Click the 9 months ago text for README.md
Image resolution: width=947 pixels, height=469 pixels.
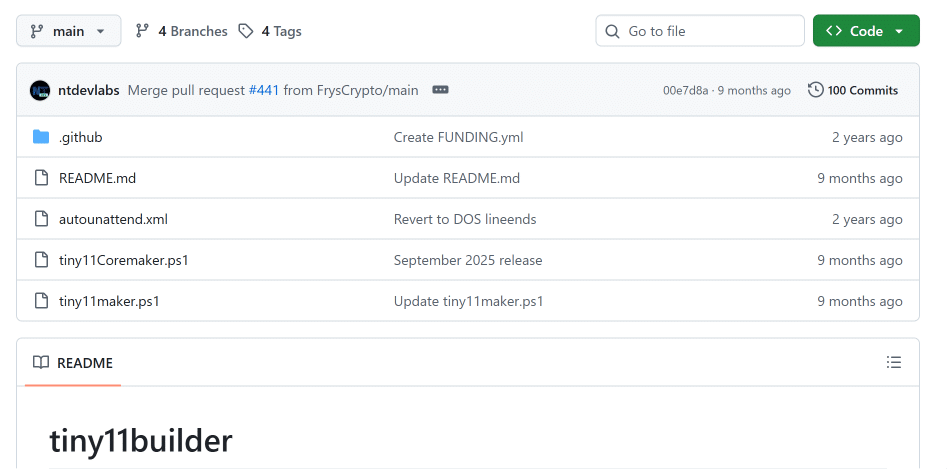[860, 178]
